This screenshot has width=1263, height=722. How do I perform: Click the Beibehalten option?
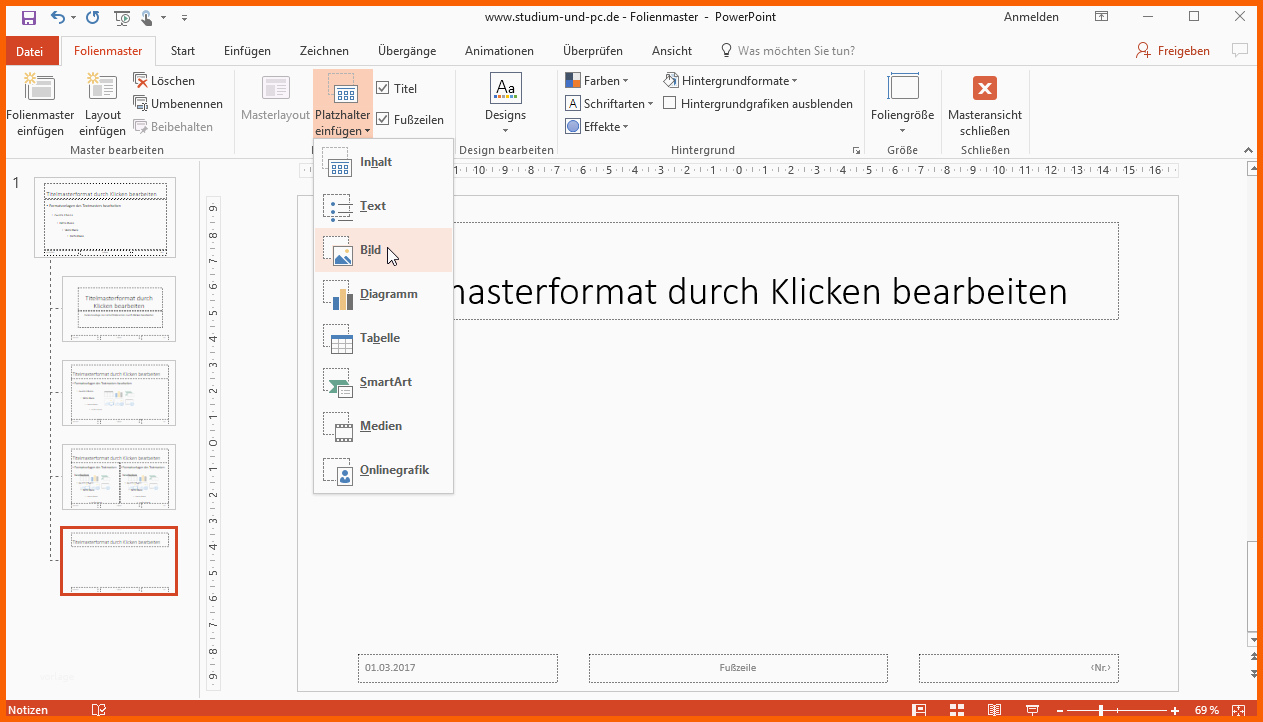click(173, 126)
